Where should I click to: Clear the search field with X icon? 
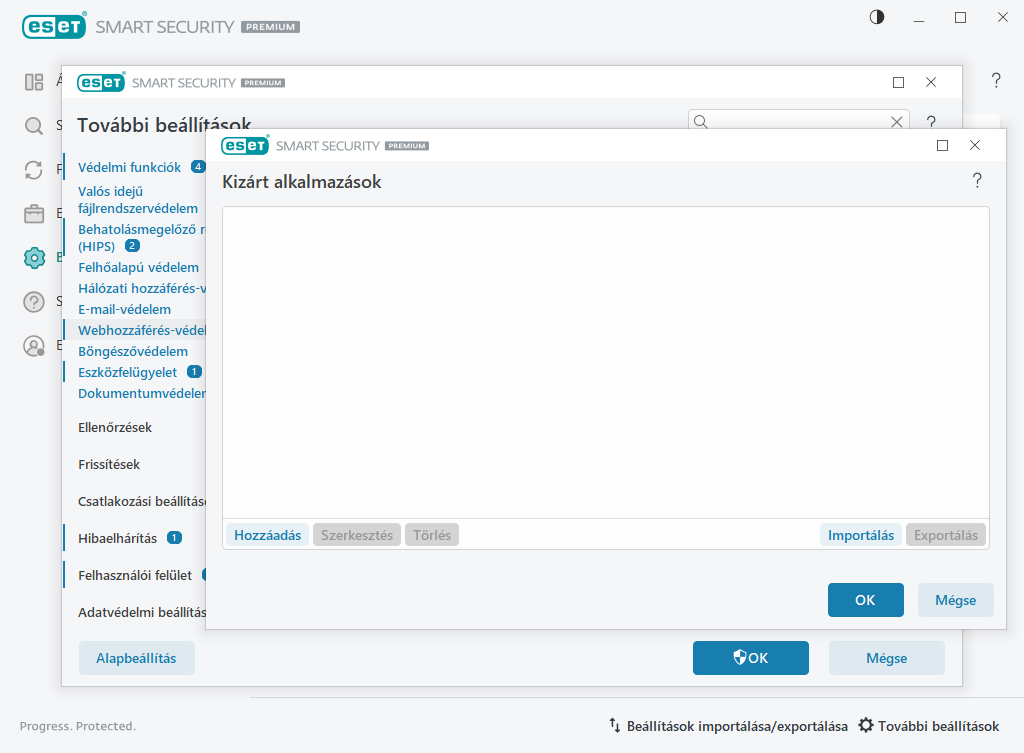(x=897, y=122)
